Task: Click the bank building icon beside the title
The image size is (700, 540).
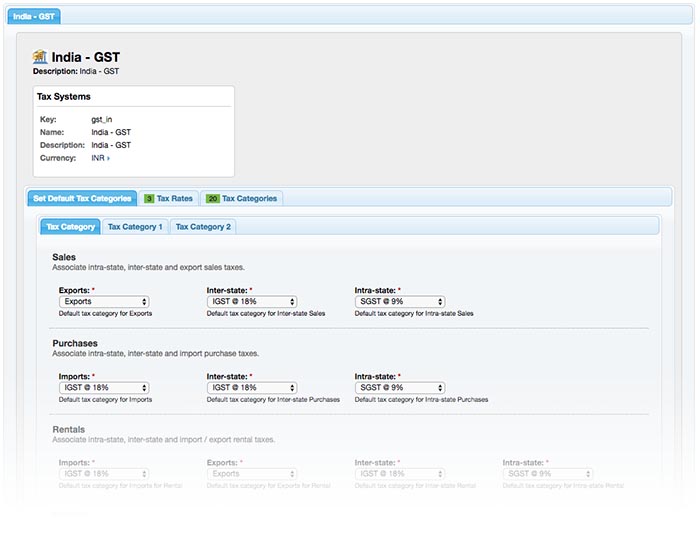Action: (40, 57)
